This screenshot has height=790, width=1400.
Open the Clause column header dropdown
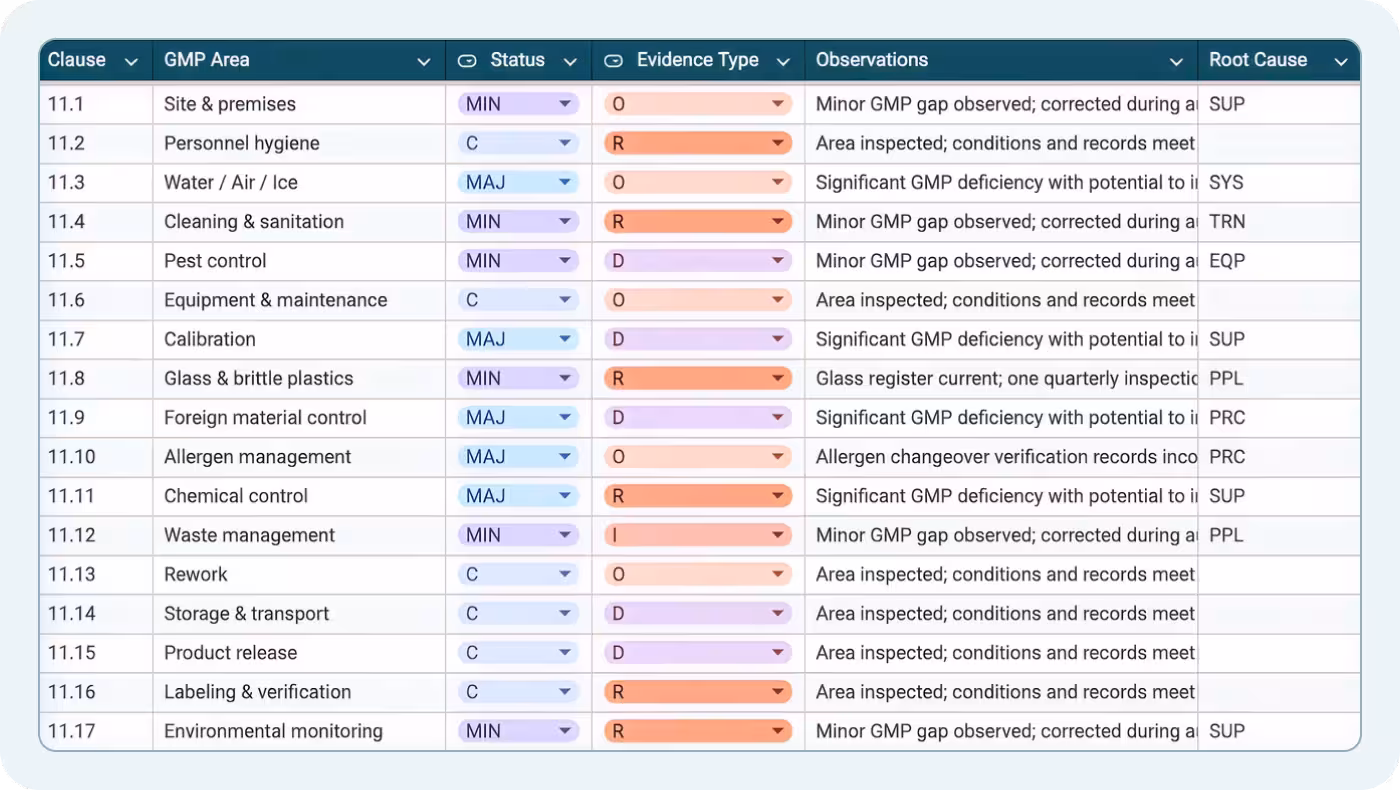[131, 60]
